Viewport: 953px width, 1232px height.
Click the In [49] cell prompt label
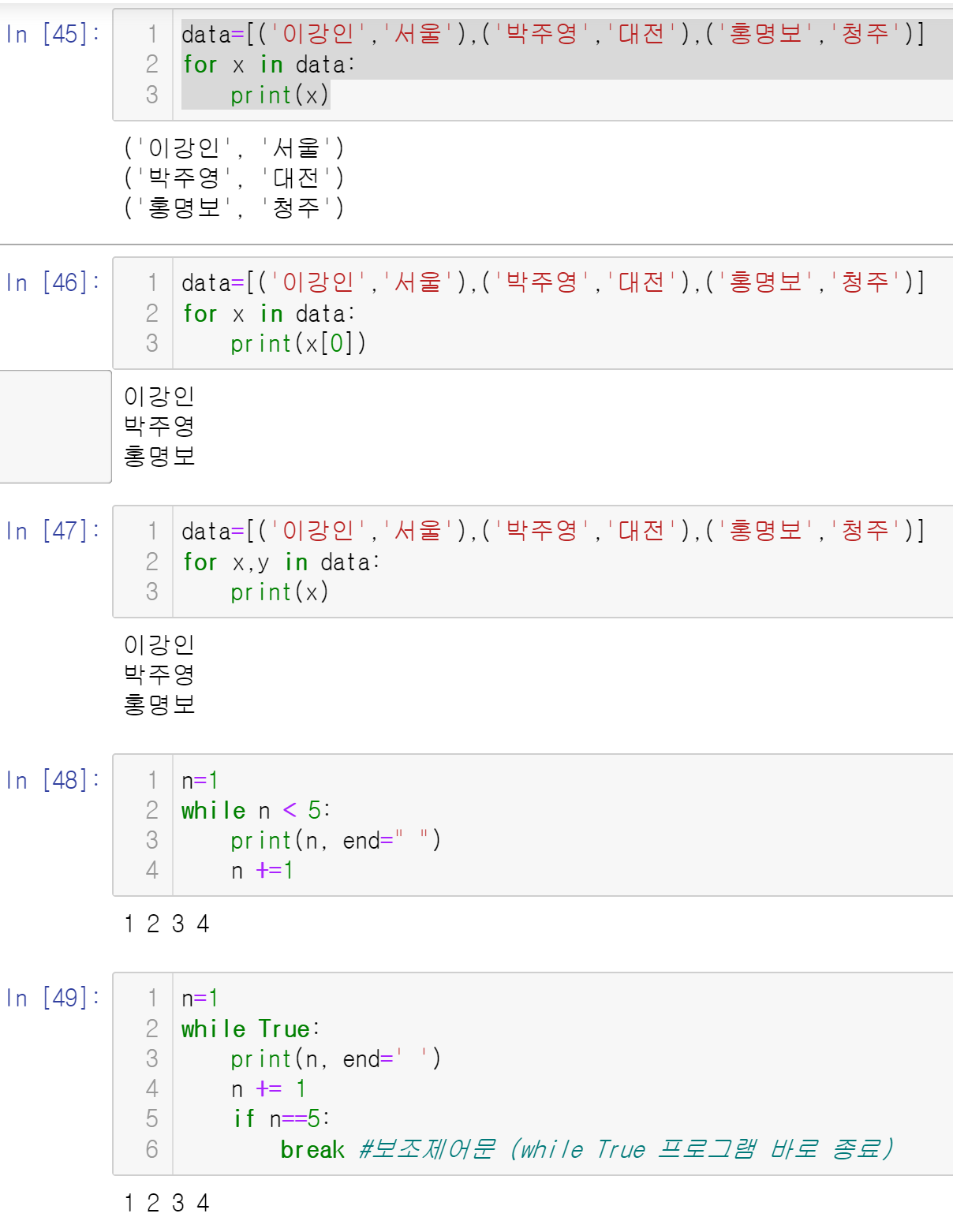53,998
